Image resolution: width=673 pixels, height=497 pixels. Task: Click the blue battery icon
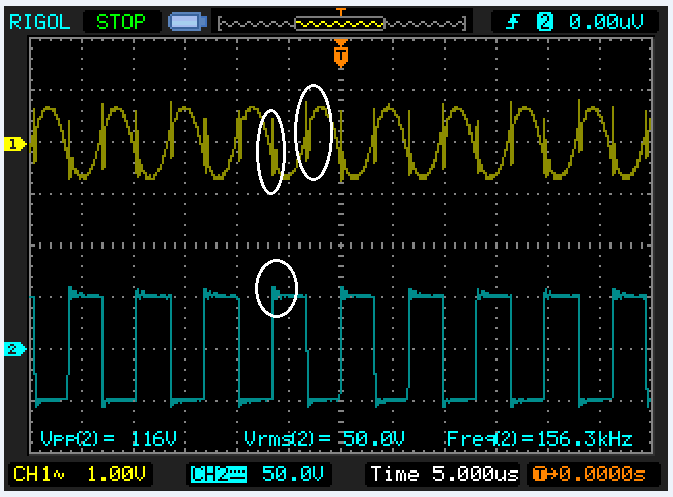point(188,22)
